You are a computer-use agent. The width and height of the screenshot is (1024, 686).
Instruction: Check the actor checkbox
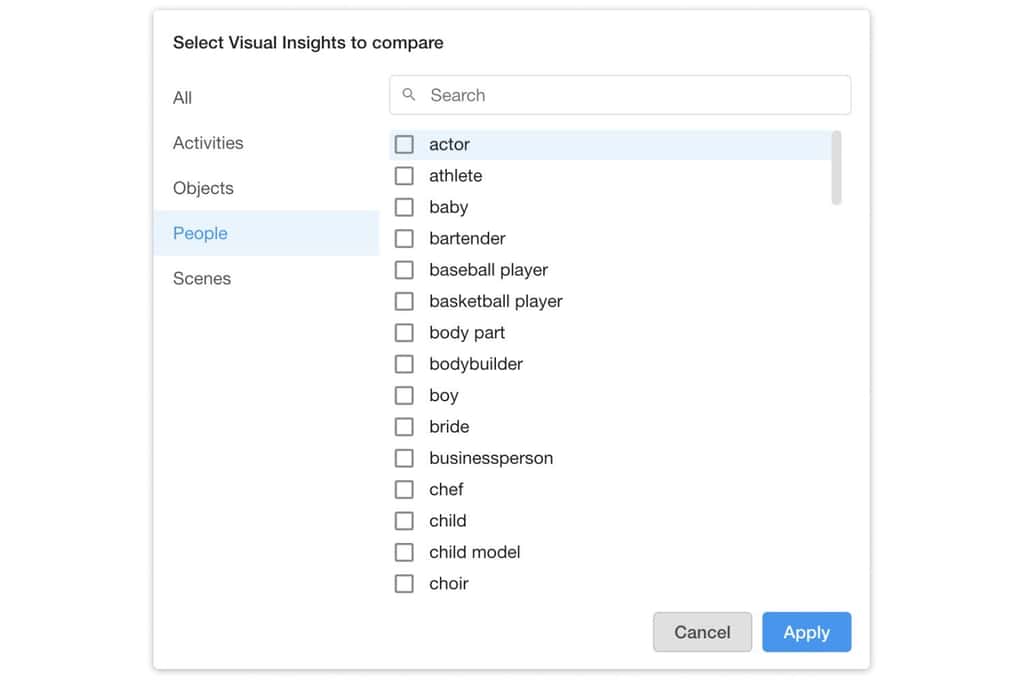[x=404, y=144]
